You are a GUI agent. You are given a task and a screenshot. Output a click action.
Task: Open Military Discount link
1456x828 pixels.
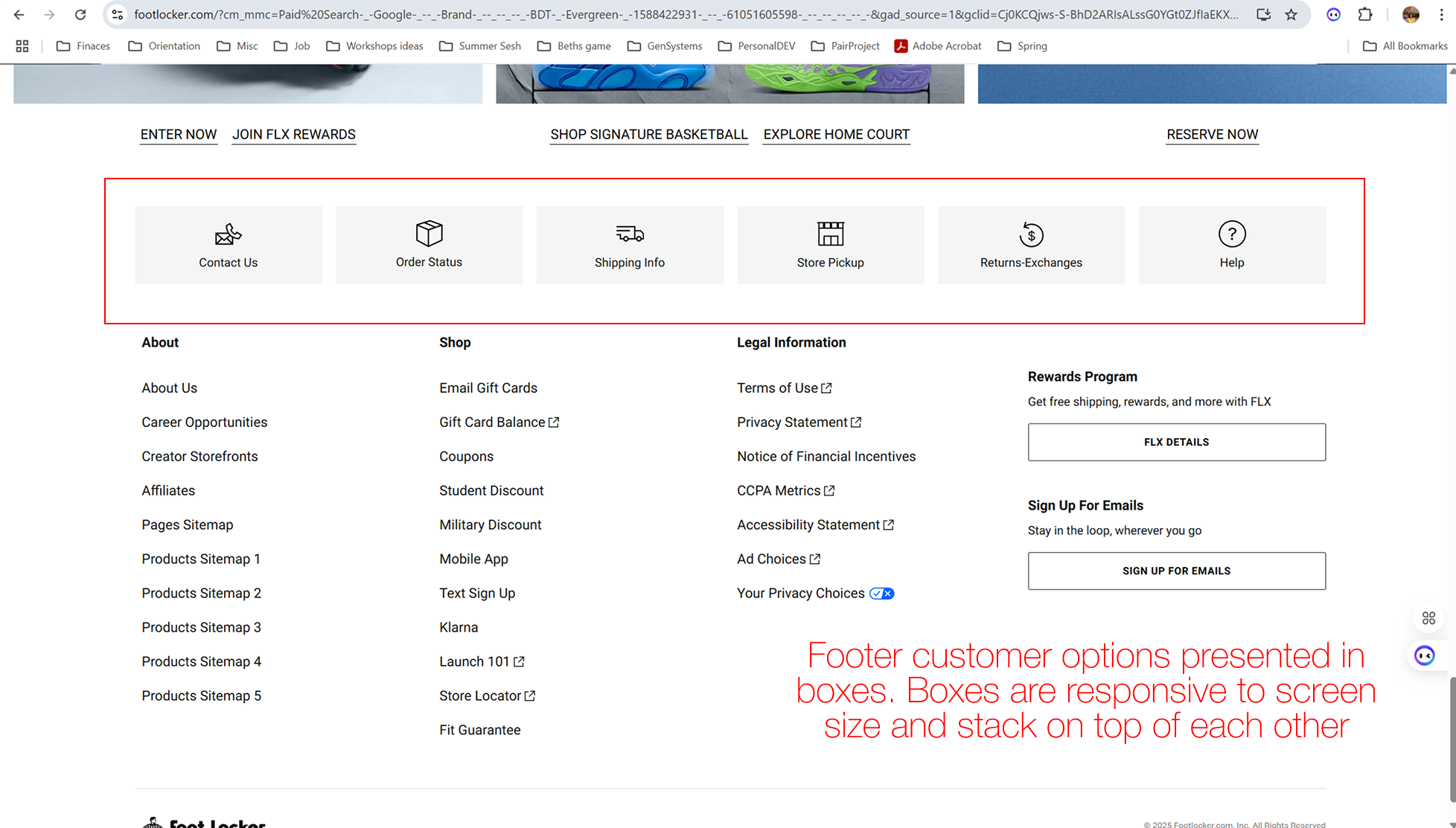click(x=491, y=524)
